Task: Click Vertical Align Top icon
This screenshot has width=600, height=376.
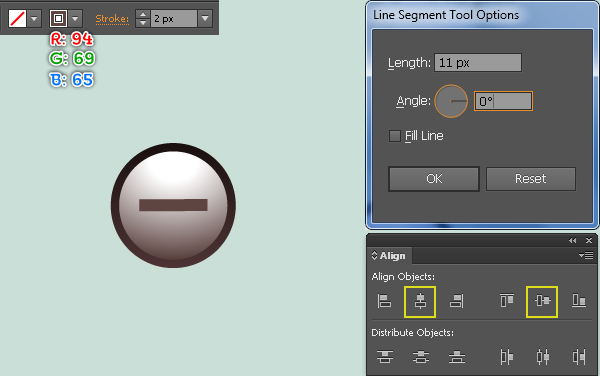Action: 507,301
